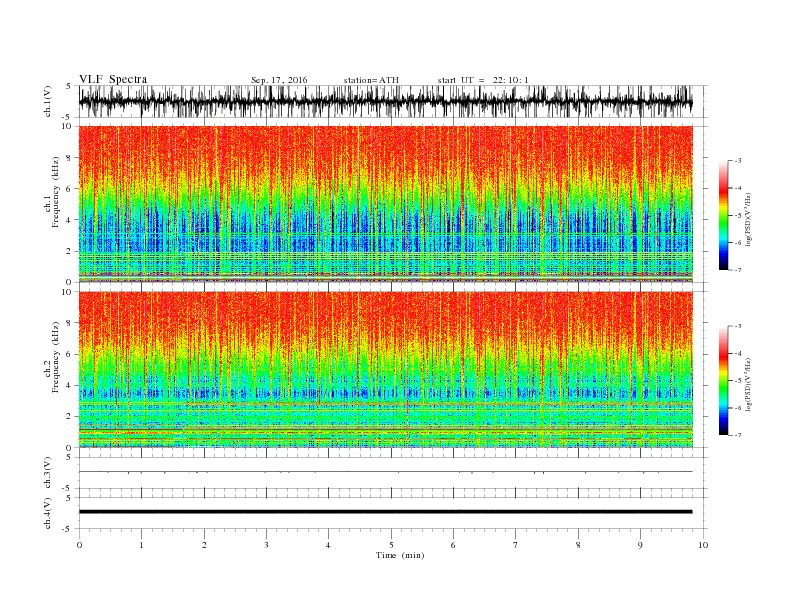Click time axis tick label "5"

pos(391,545)
